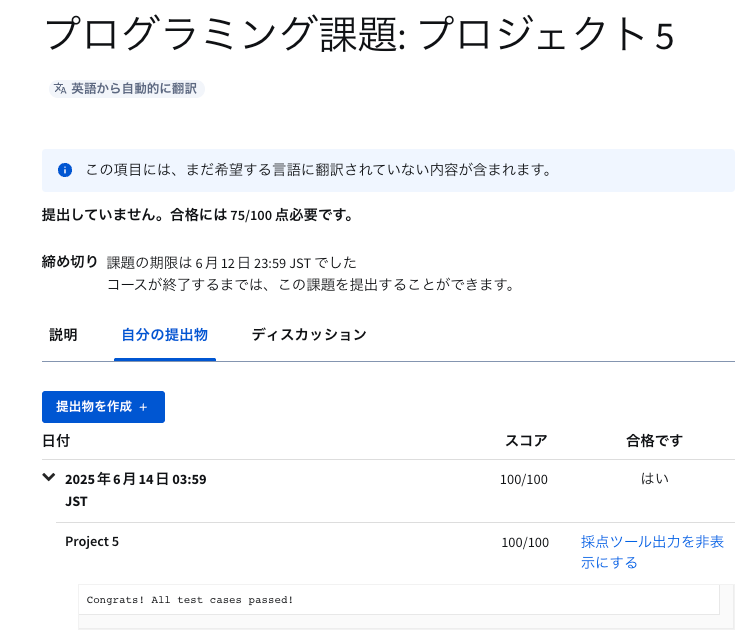
Task: Click the 100/100 score for Project 5
Action: pos(525,543)
